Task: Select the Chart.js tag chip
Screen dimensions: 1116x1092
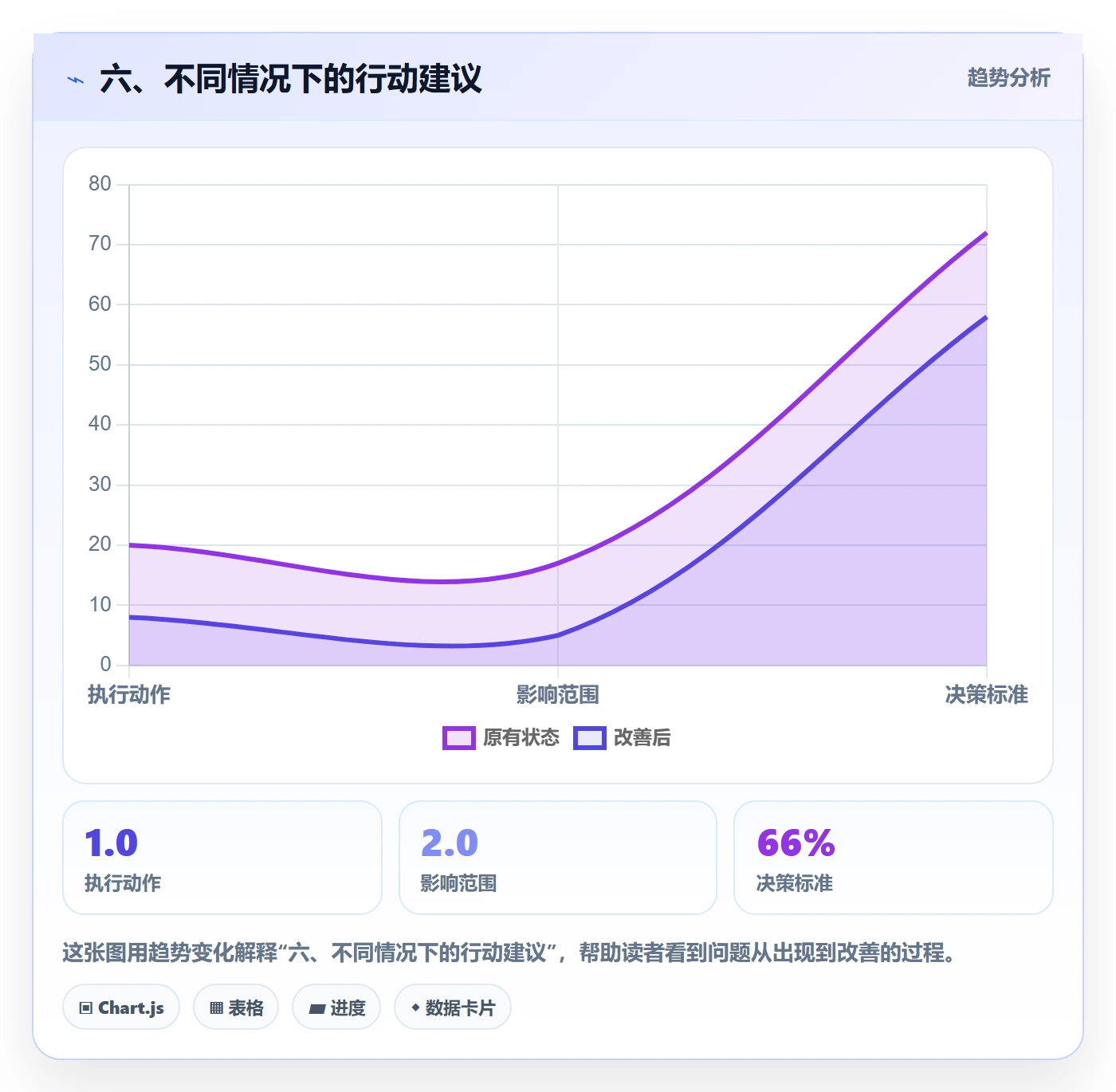Action: [121, 1008]
